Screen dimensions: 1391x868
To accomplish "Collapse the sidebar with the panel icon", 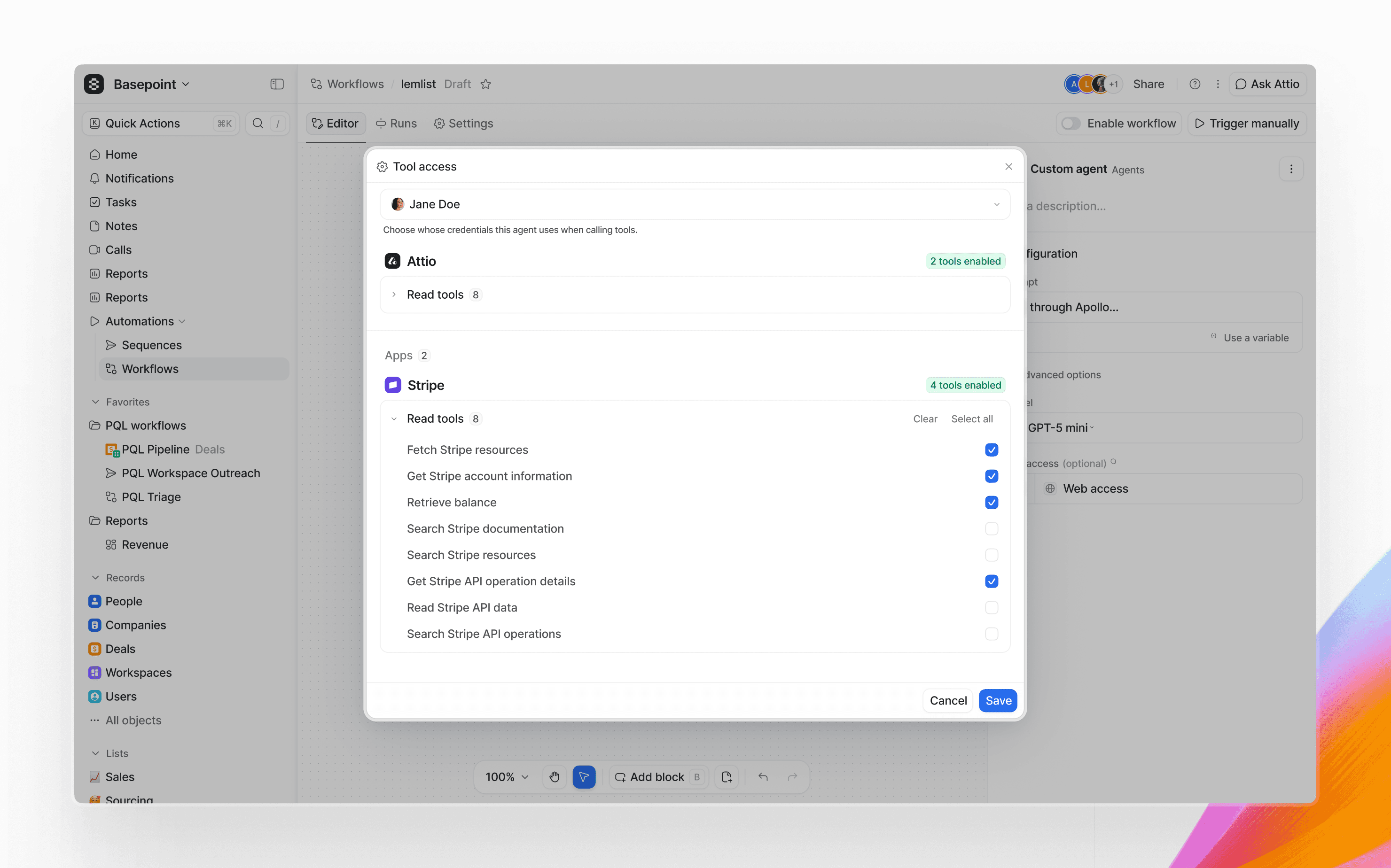I will coord(277,84).
